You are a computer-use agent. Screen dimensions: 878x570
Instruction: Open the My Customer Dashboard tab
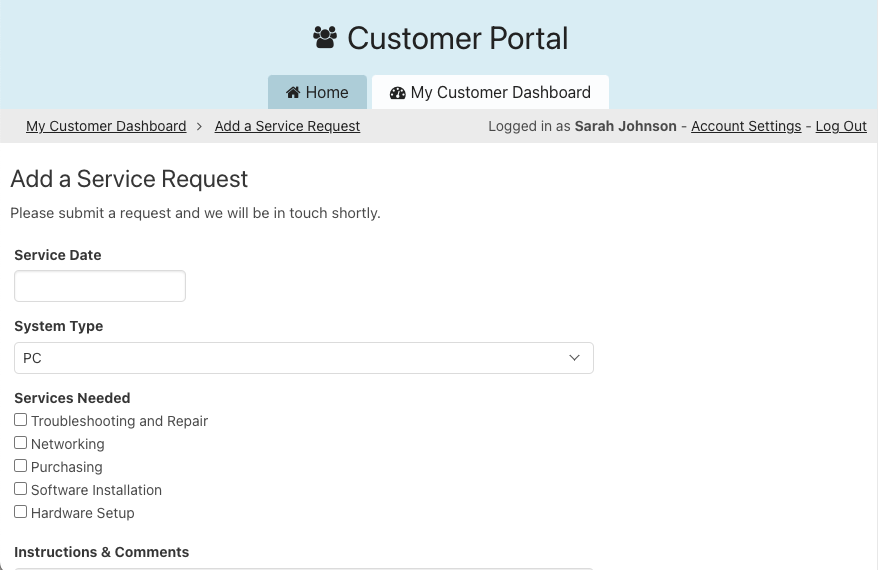tap(490, 92)
